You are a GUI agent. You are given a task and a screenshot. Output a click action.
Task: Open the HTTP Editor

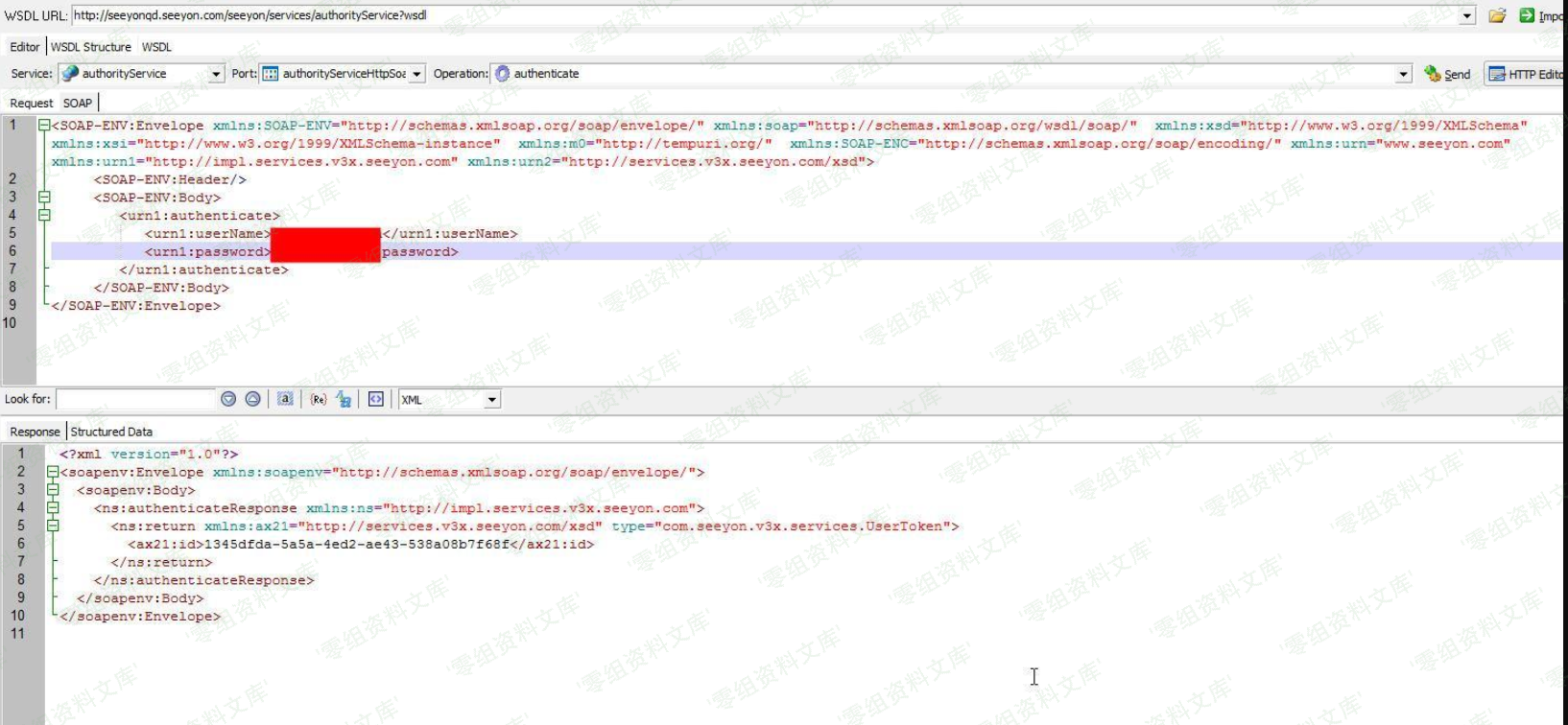tap(1526, 74)
